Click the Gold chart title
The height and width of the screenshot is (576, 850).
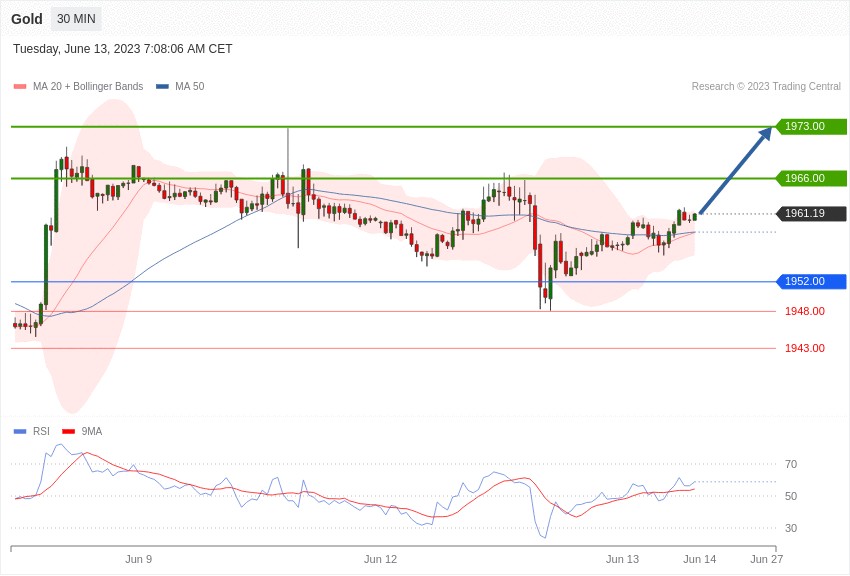27,19
